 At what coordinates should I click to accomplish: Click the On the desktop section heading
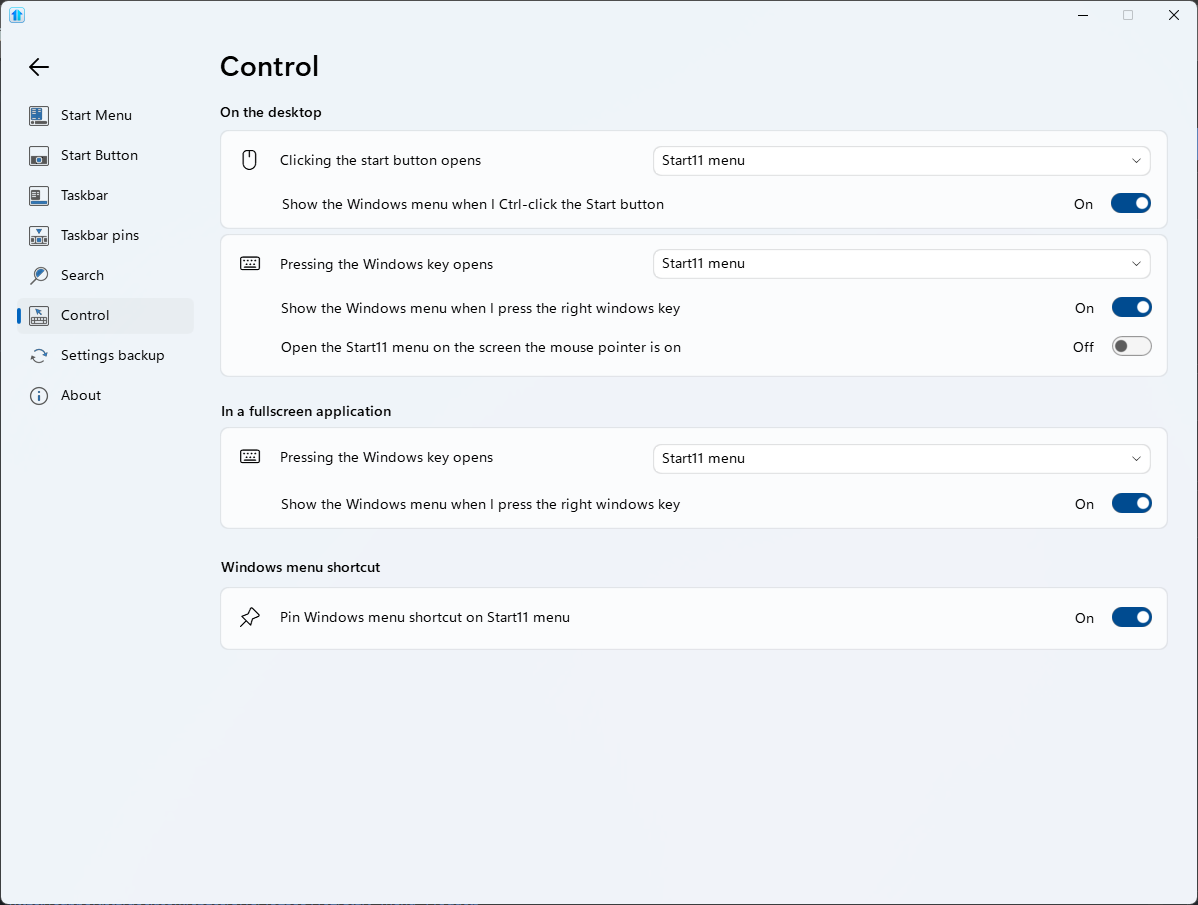[270, 112]
